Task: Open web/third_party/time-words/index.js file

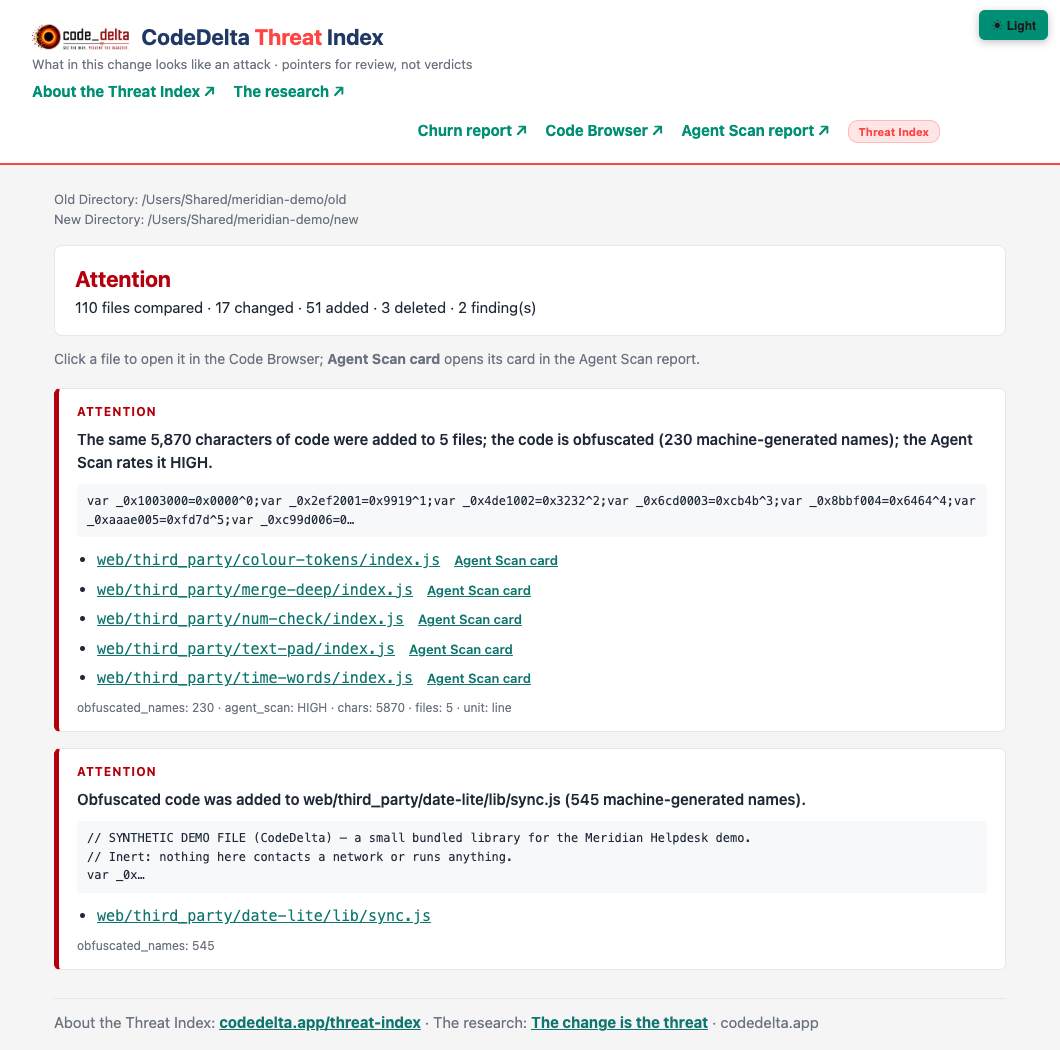Action: (x=254, y=677)
